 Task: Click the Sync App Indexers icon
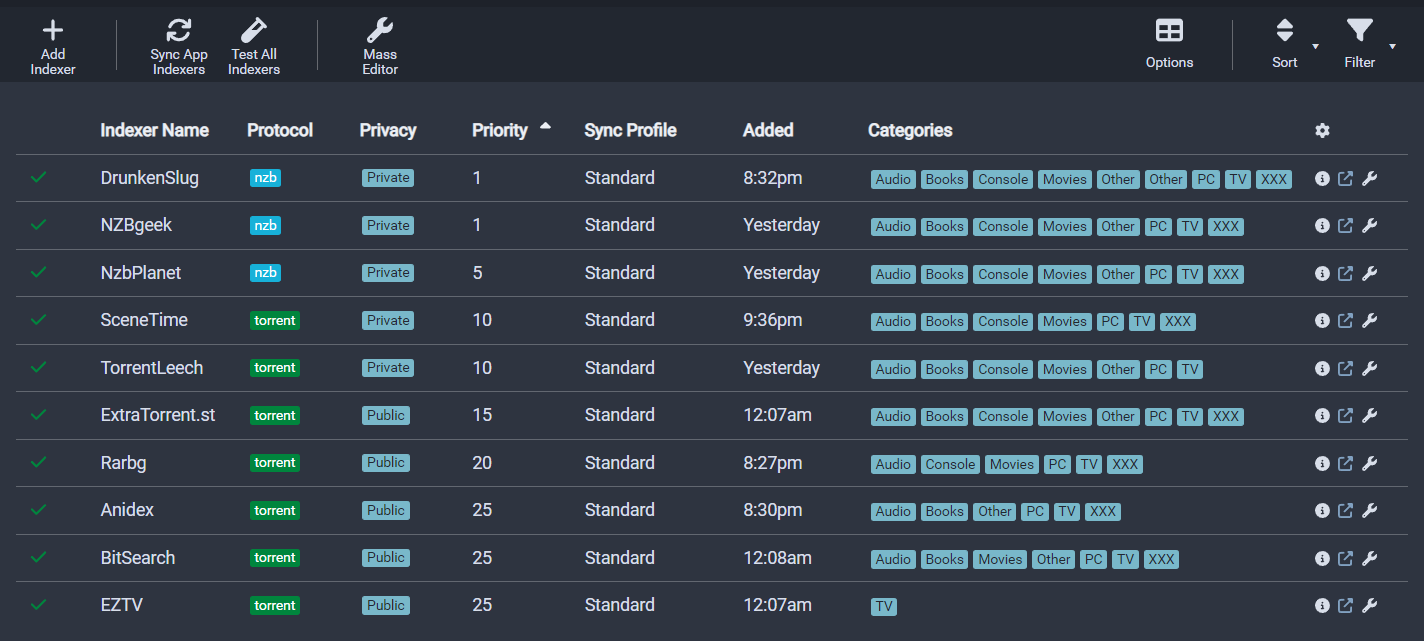click(x=178, y=31)
